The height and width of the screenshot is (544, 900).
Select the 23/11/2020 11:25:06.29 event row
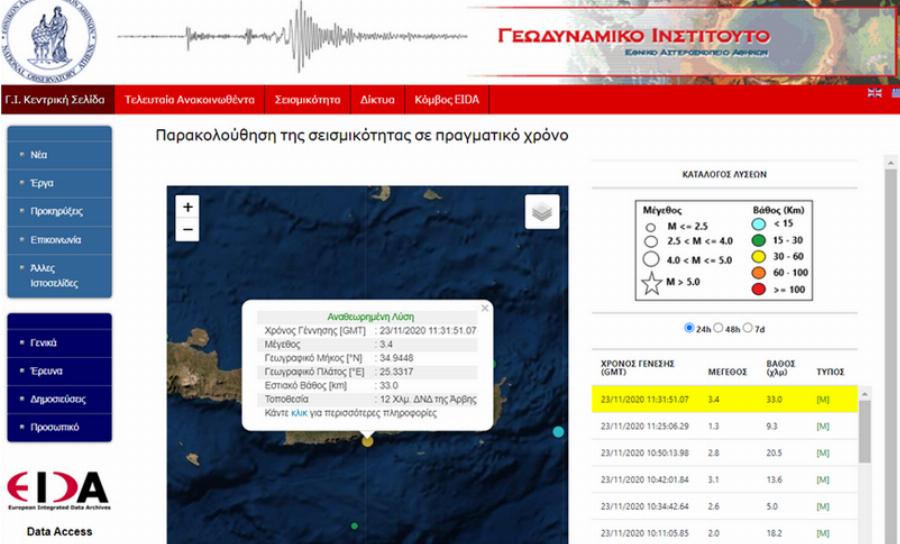click(724, 426)
